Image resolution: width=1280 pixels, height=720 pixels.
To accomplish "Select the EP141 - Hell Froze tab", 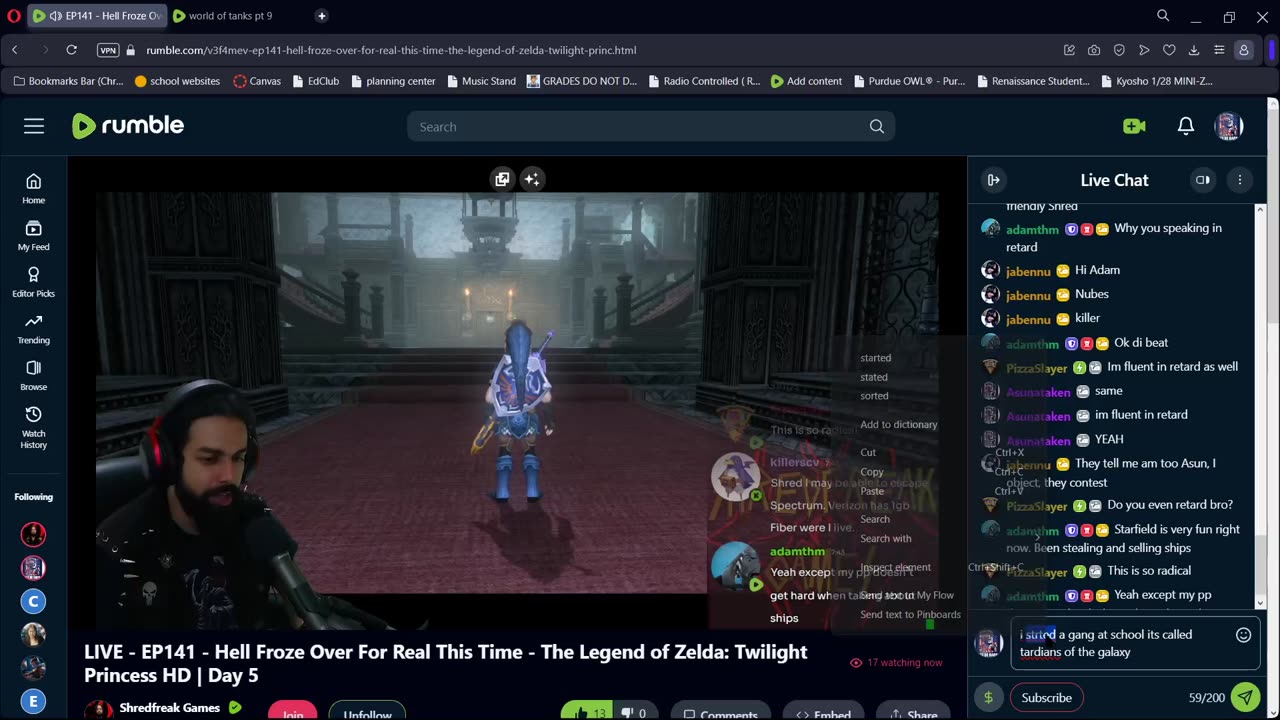I will click(x=97, y=16).
